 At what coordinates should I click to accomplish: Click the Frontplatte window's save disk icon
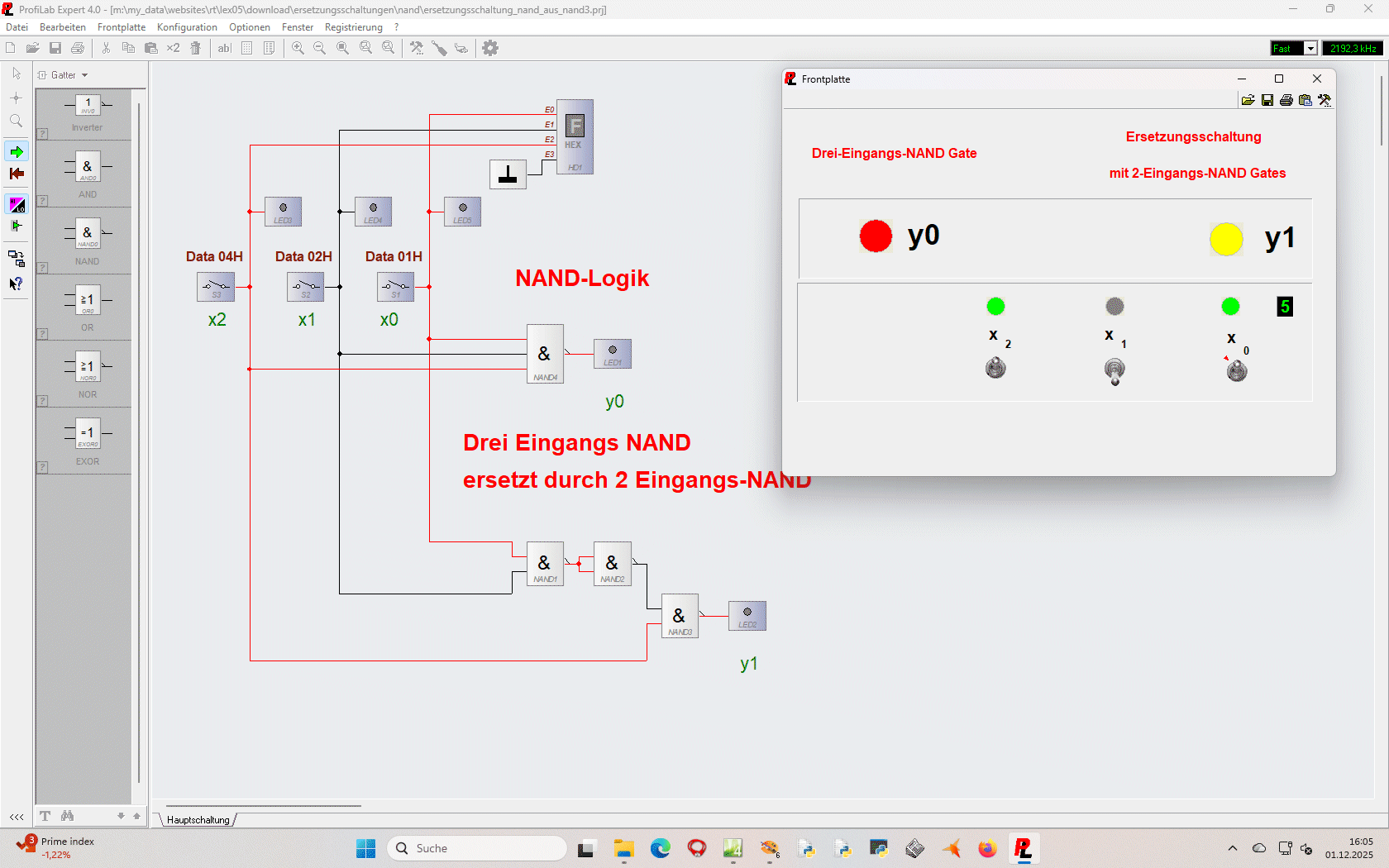pos(1267,100)
